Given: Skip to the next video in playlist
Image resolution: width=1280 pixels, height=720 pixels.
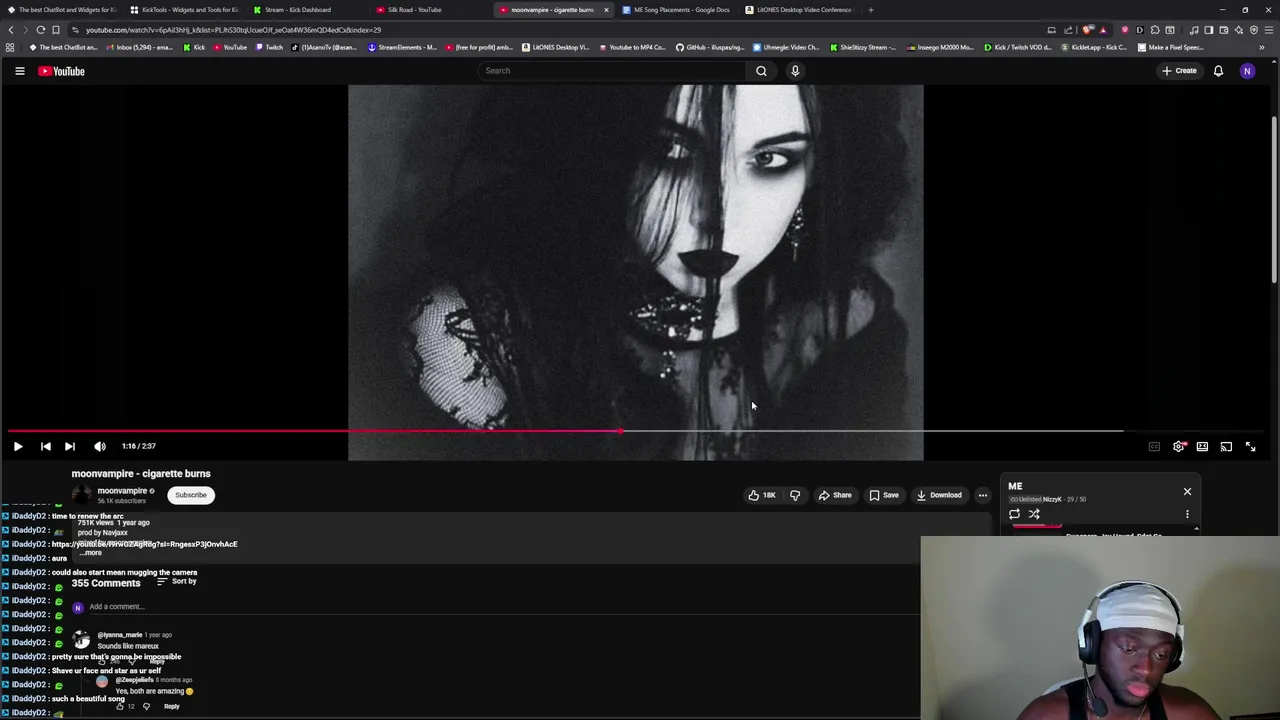Looking at the screenshot, I should point(70,446).
